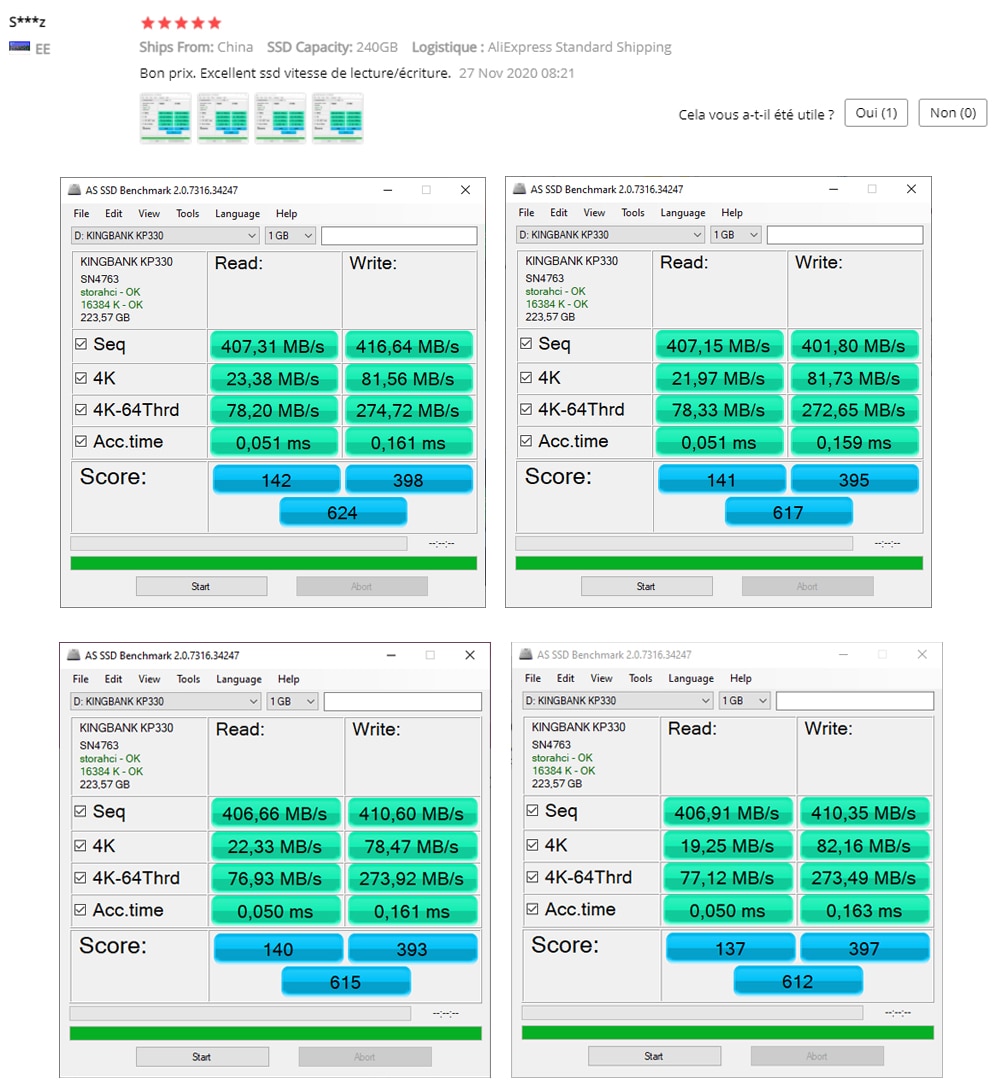Click the green progress bar in the score 612 window
The image size is (1000, 1084).
pos(728,1032)
